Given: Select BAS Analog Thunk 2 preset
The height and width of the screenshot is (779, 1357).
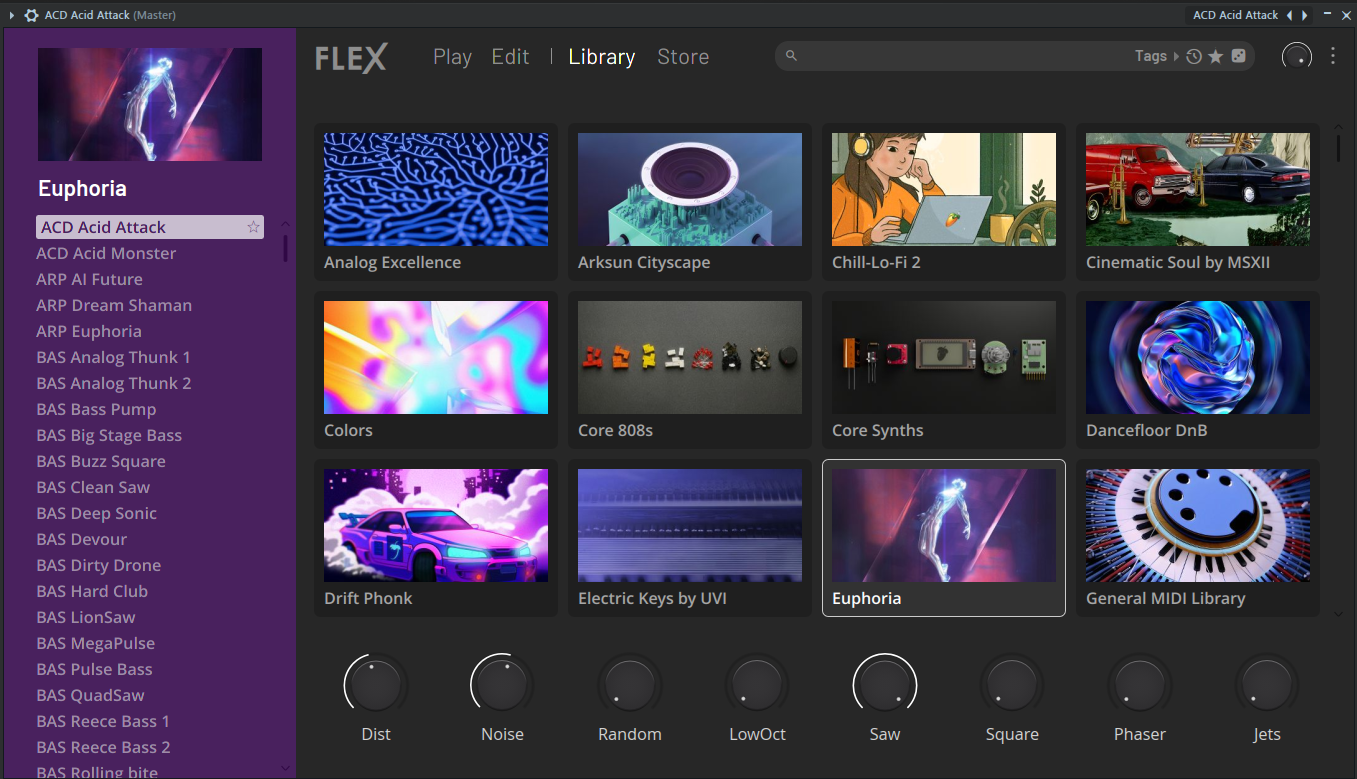Looking at the screenshot, I should [x=114, y=383].
